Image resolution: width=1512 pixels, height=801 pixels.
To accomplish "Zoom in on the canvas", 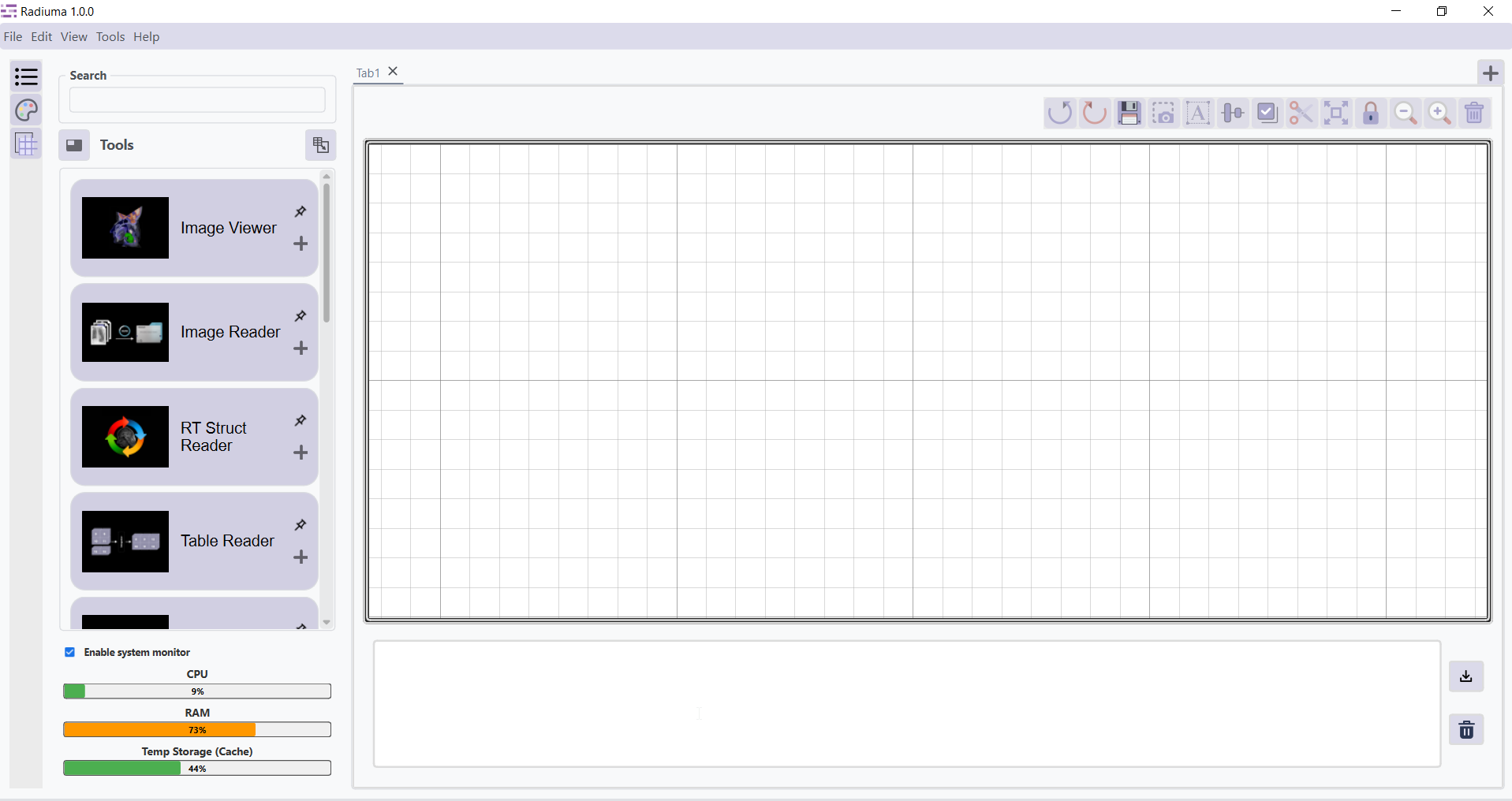I will coord(1439,113).
